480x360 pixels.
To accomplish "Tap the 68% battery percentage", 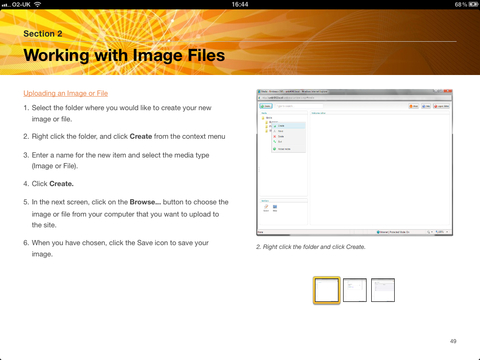I will click(x=461, y=4).
